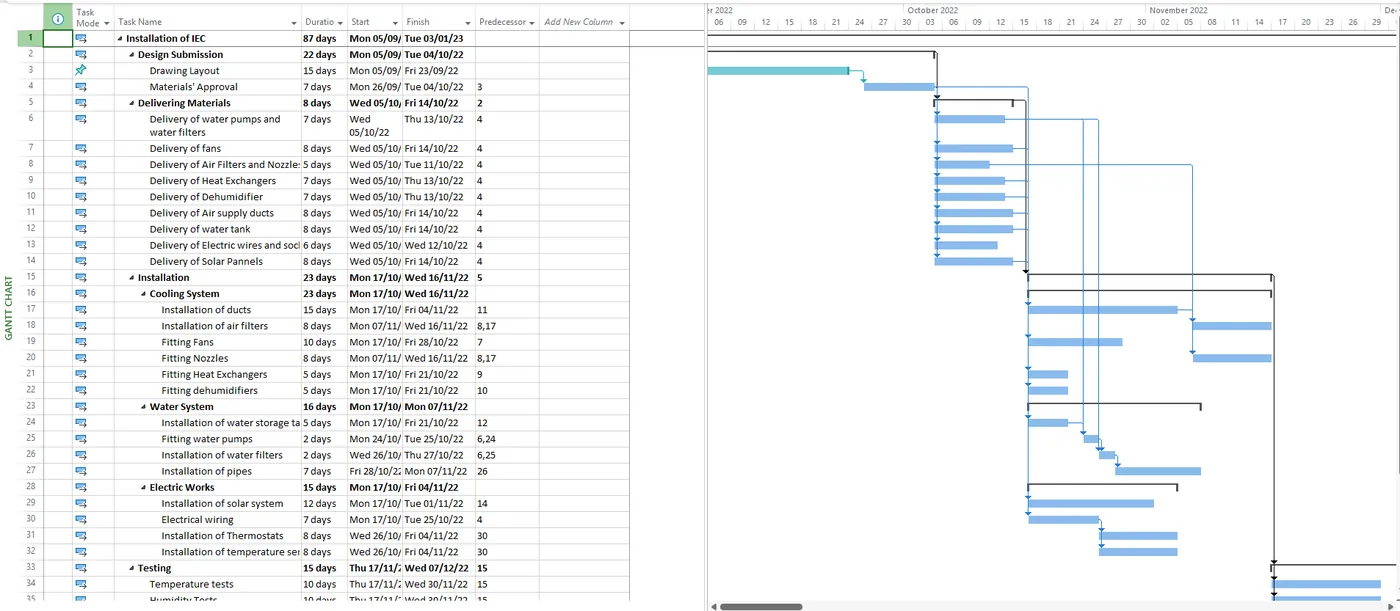Click the task mode icon of Electrical wiring
The height and width of the screenshot is (611, 1400).
coord(81,519)
